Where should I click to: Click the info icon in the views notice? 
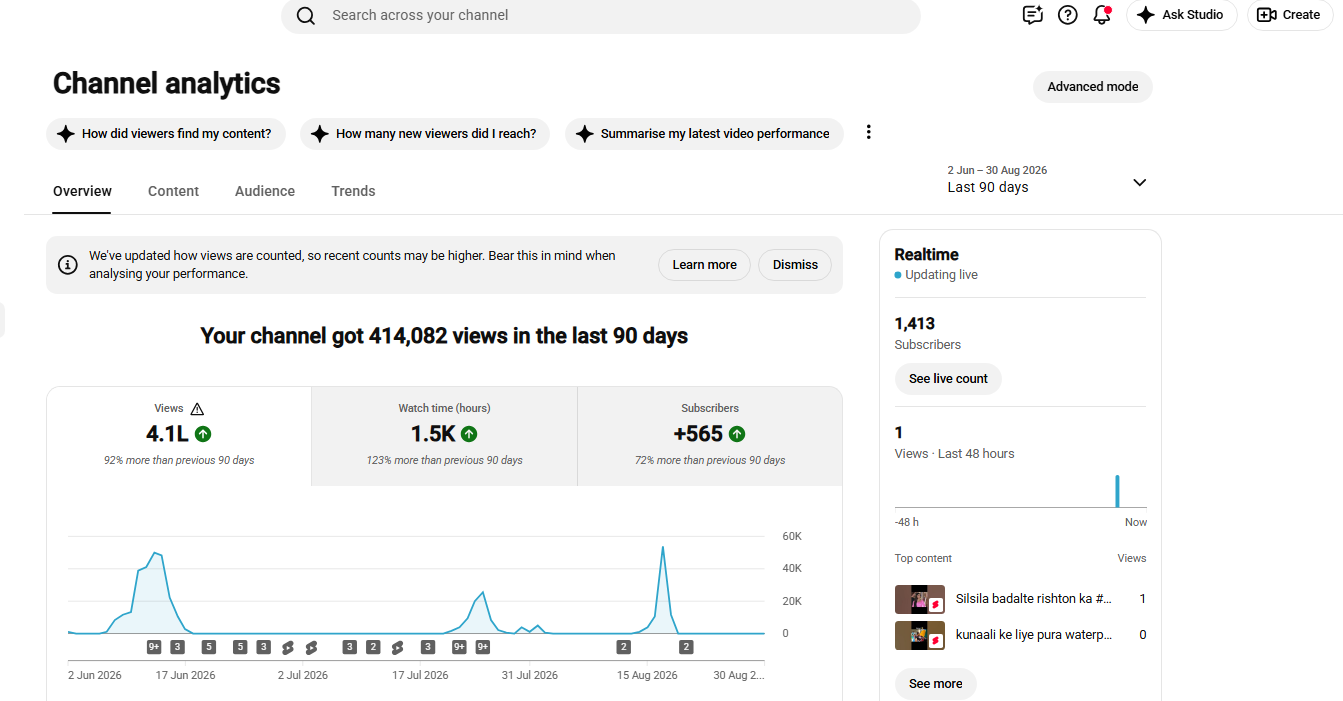pyautogui.click(x=68, y=265)
